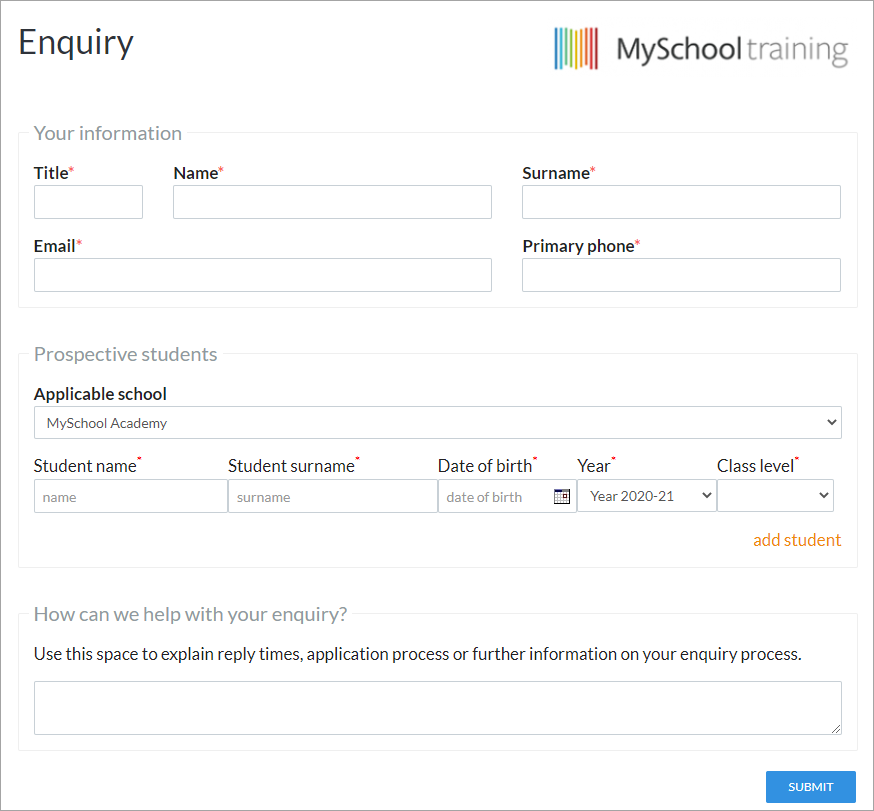Open the date of birth calendar picker
Screen dimensions: 874x811
pos(561,496)
